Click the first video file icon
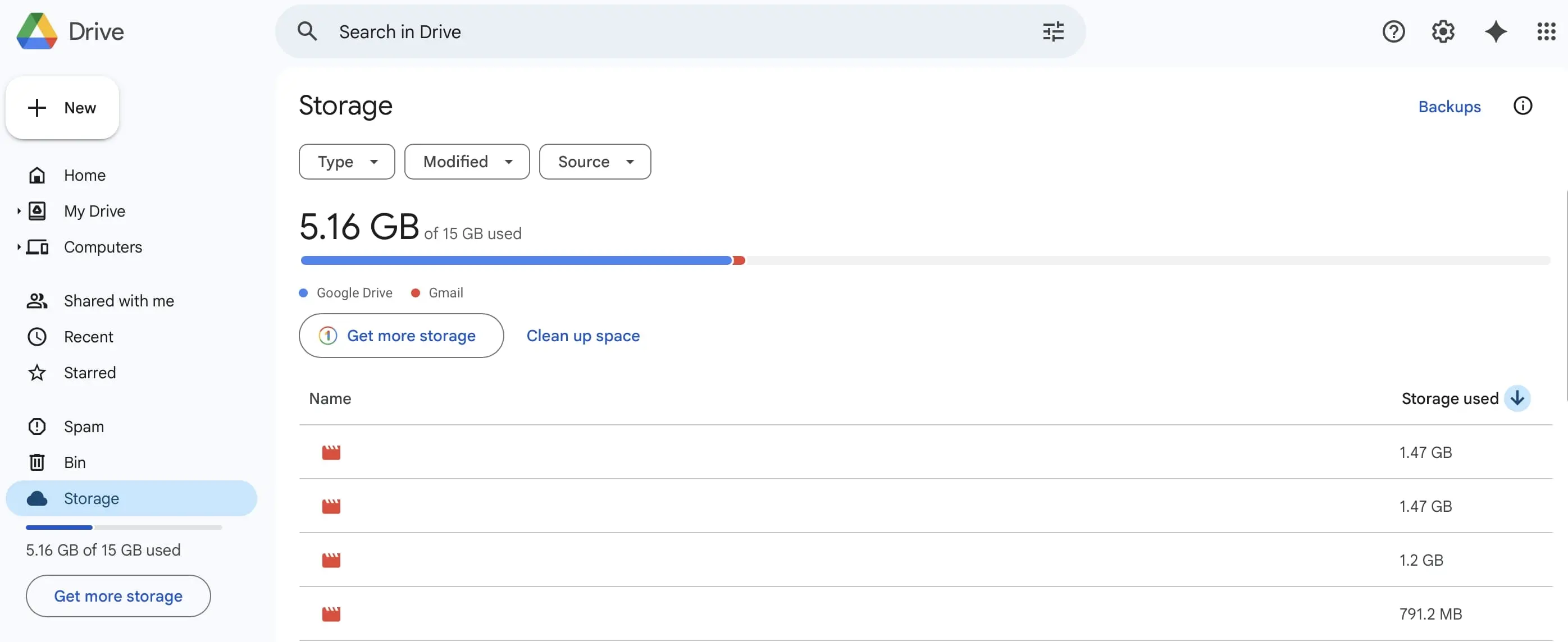Image resolution: width=1568 pixels, height=642 pixels. tap(331, 452)
